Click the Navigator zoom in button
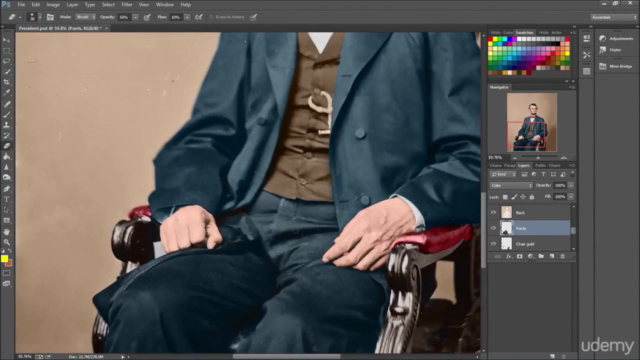Viewport: 640px width, 360px height. coord(564,158)
